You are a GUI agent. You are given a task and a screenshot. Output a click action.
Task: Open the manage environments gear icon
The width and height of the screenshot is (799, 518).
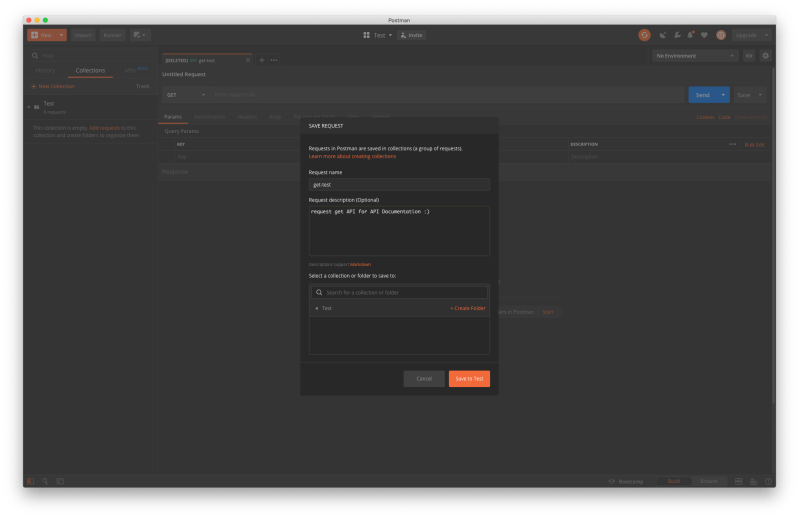point(765,56)
